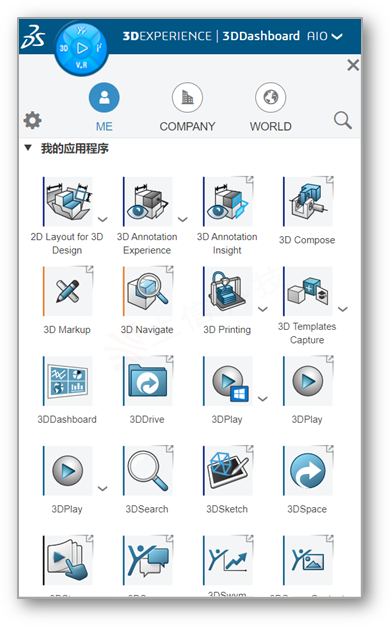Launch the 3D Markup app
The image size is (391, 627).
click(x=68, y=291)
